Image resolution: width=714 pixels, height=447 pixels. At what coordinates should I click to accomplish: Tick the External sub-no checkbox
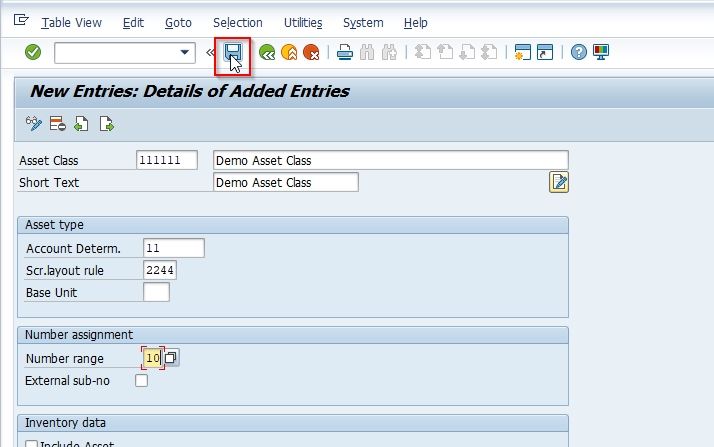click(x=141, y=381)
